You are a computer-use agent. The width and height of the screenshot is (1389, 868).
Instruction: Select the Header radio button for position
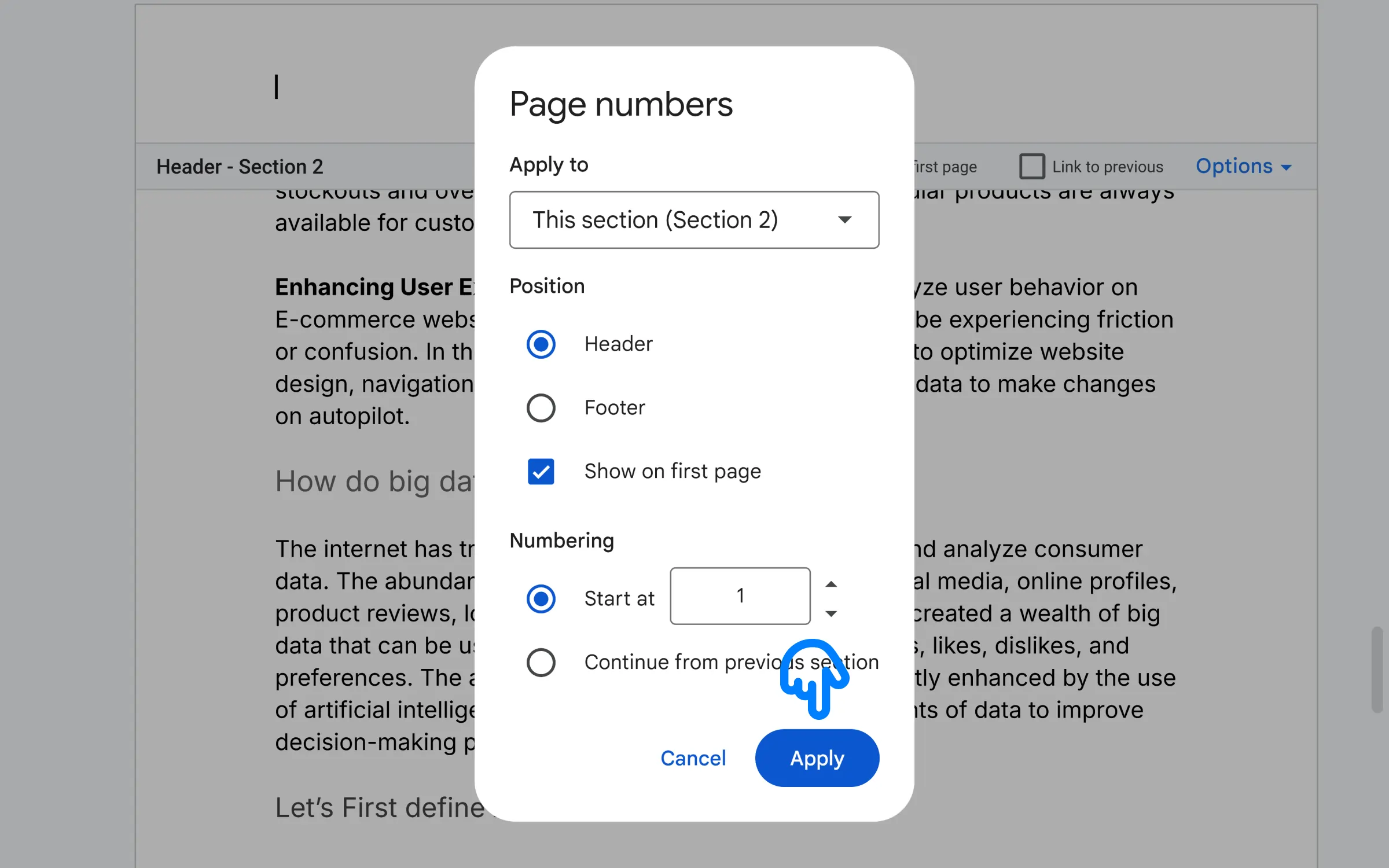coord(541,343)
